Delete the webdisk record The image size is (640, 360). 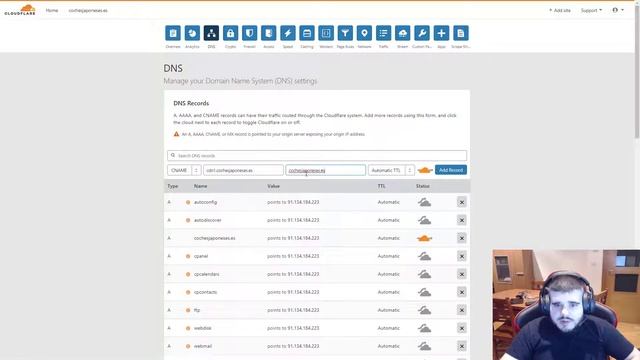462,328
